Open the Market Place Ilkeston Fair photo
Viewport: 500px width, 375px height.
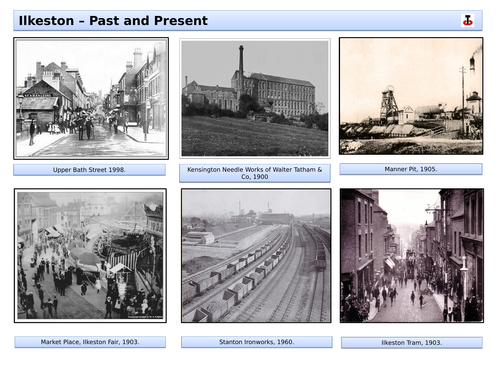click(90, 256)
